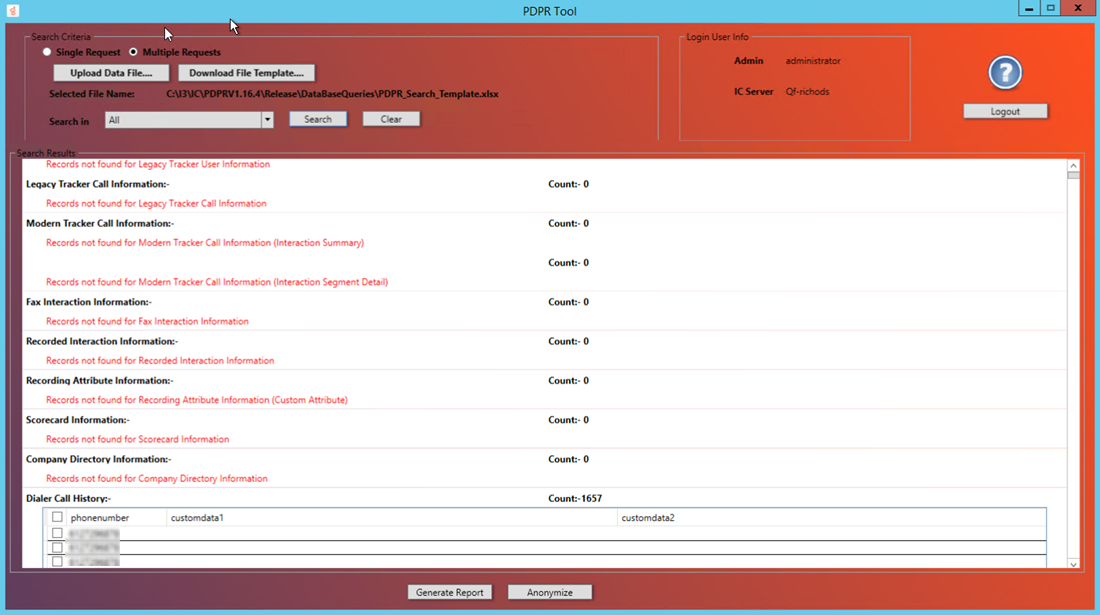Image resolution: width=1100 pixels, height=615 pixels.
Task: Sort by the customdata1 column header
Action: [197, 518]
